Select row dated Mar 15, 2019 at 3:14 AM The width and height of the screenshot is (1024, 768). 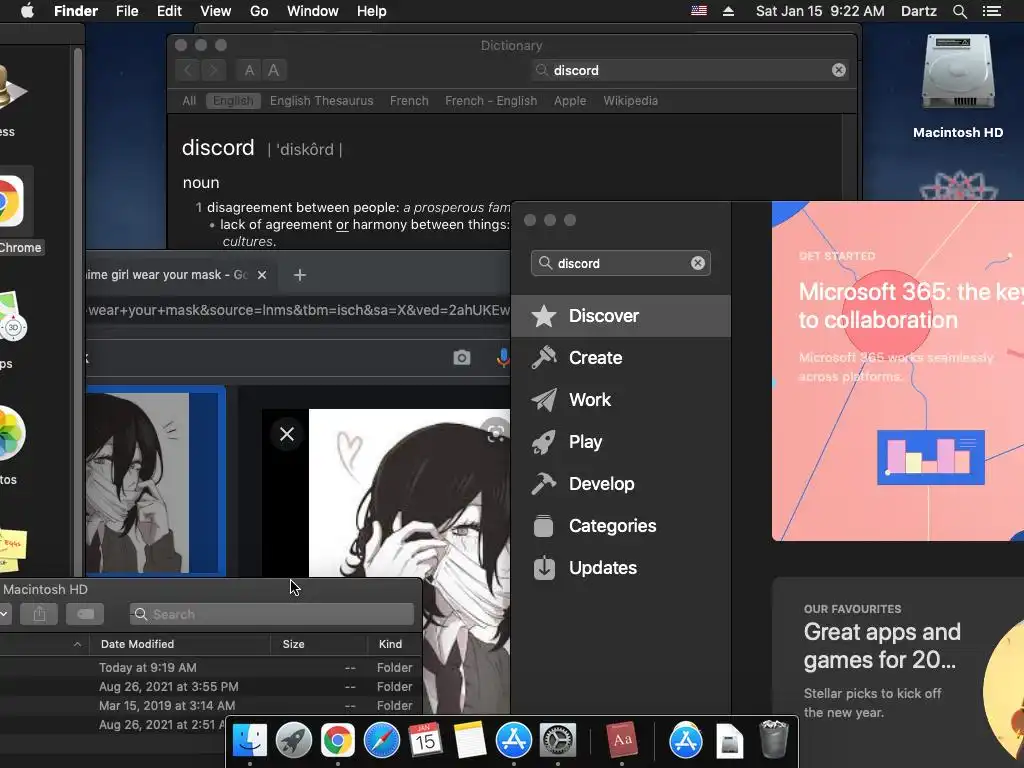(x=210, y=705)
